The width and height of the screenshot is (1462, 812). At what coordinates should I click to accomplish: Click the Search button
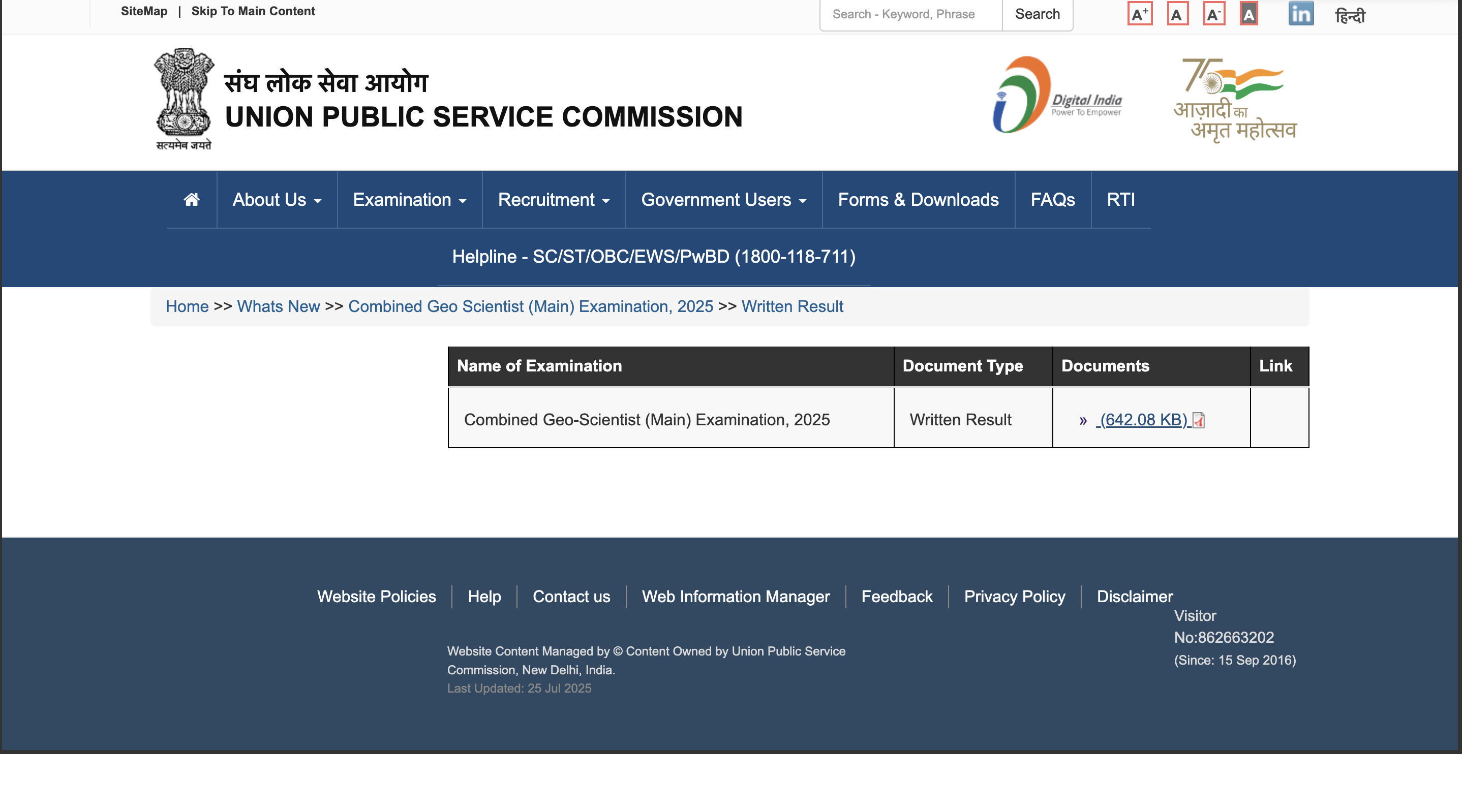pos(1038,14)
